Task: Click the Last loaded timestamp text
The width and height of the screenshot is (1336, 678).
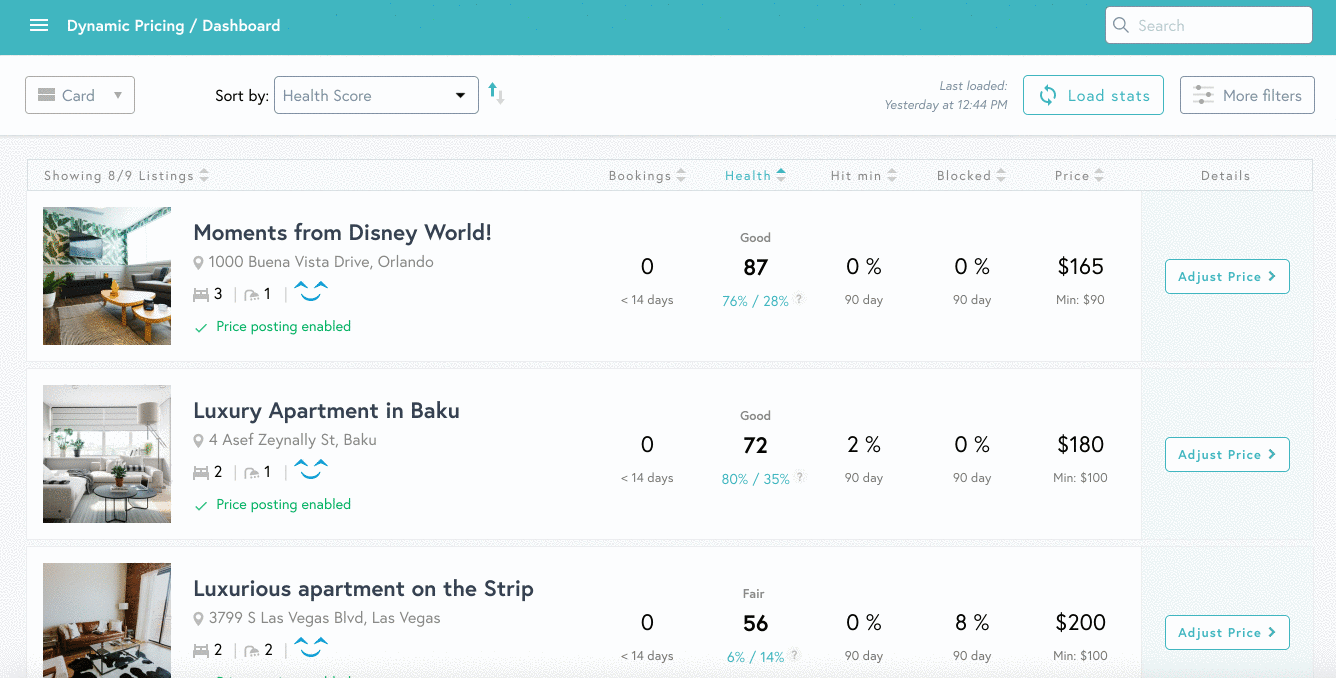Action: click(946, 95)
